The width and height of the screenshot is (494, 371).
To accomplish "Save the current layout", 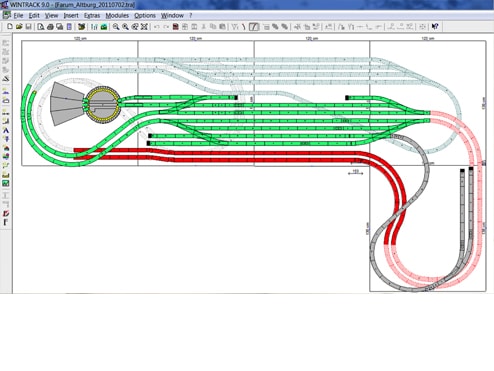I will click(28, 27).
